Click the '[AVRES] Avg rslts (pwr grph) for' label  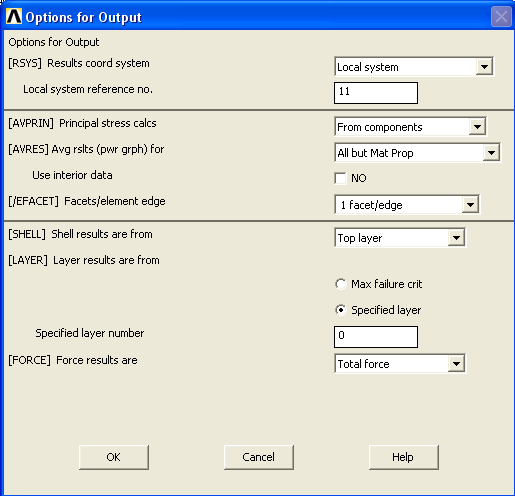pos(86,149)
